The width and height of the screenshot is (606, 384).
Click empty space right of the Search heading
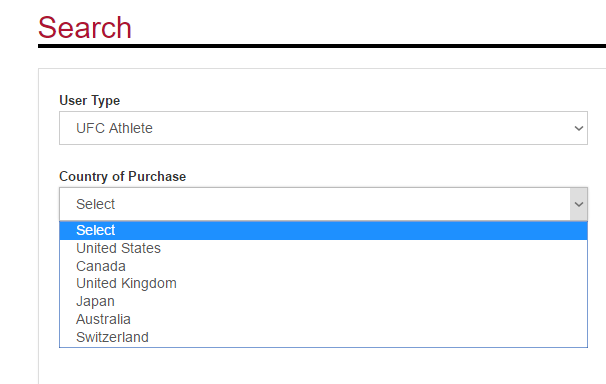[x=367, y=27]
